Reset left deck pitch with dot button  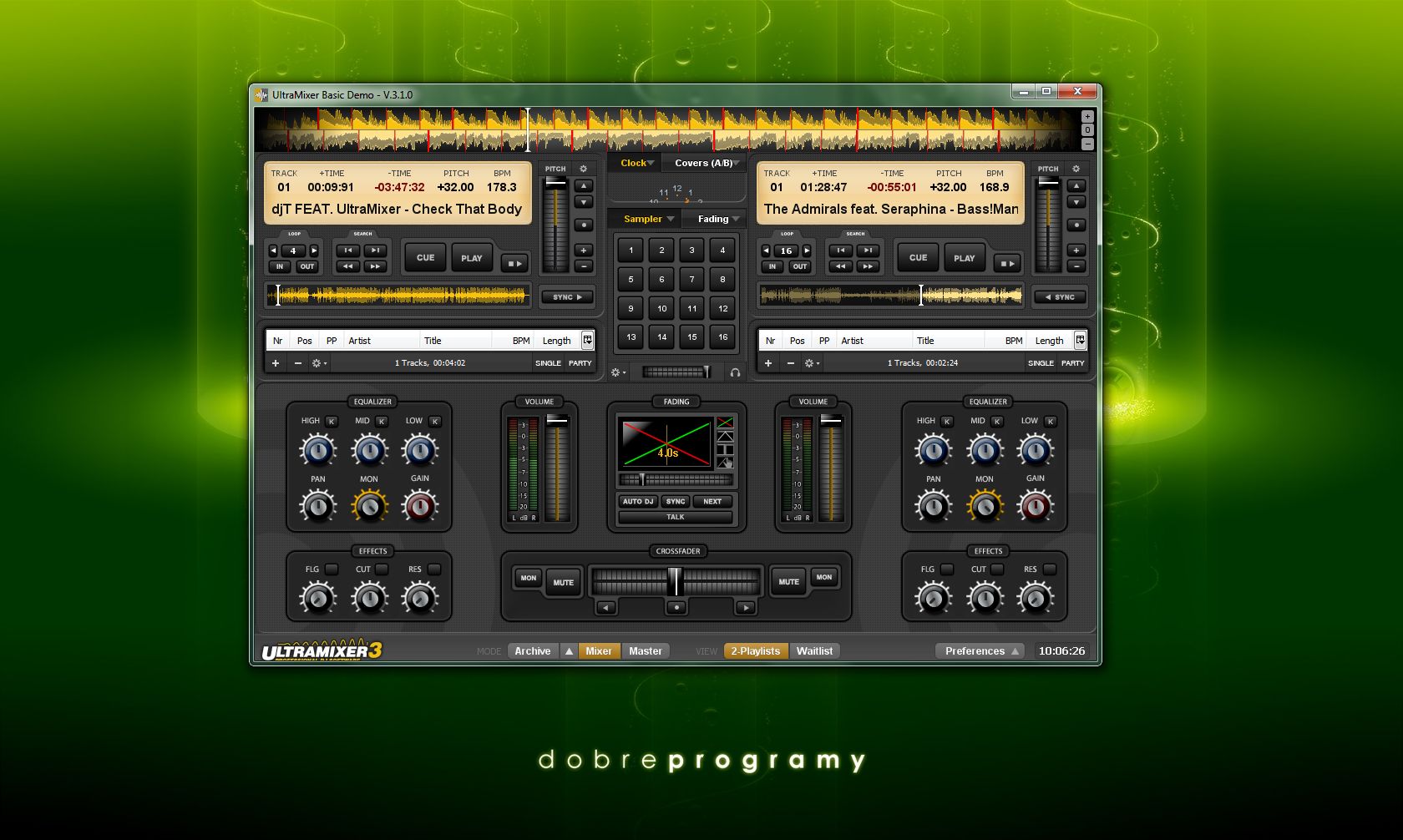(x=584, y=225)
